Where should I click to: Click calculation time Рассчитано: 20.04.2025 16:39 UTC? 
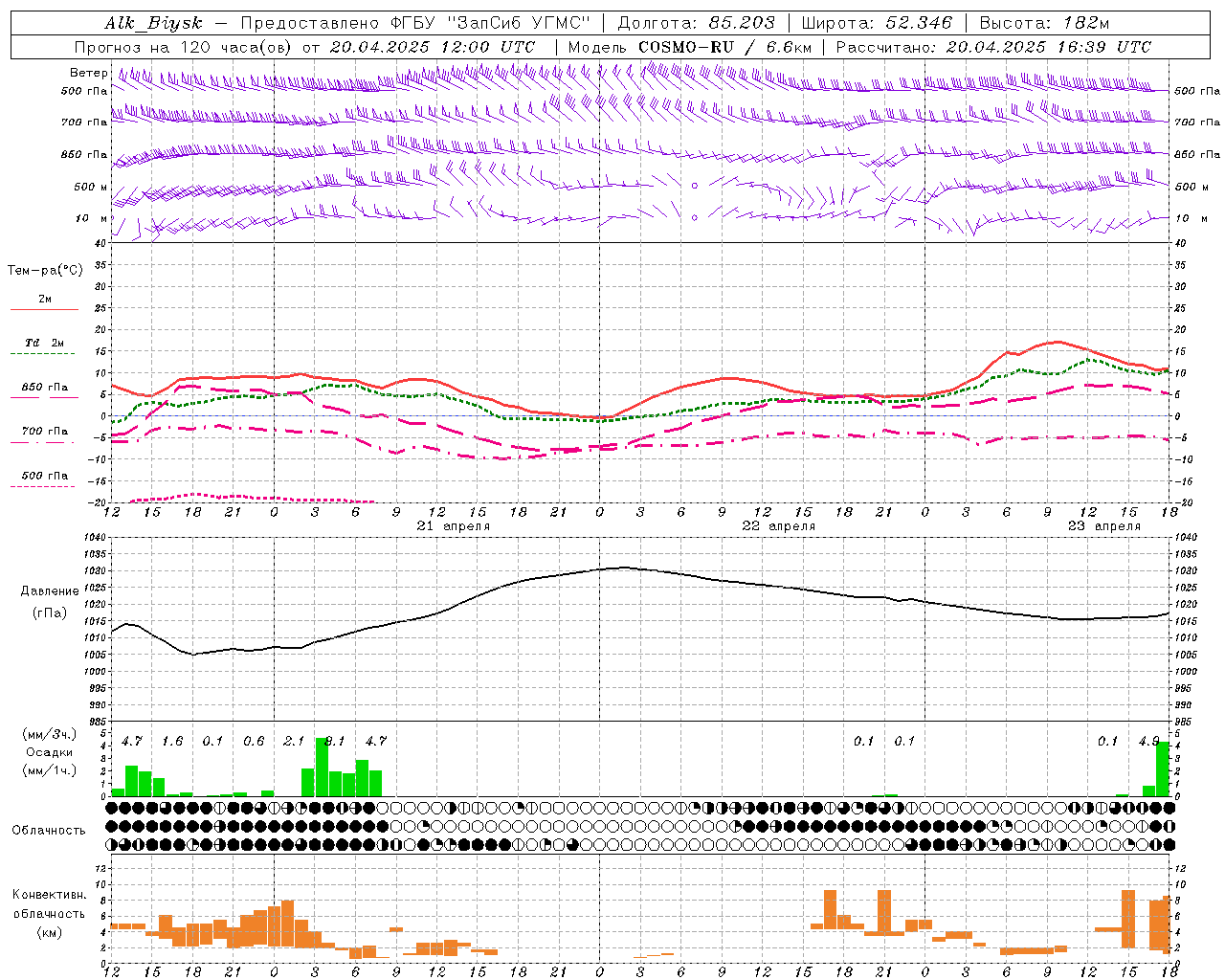click(x=993, y=47)
